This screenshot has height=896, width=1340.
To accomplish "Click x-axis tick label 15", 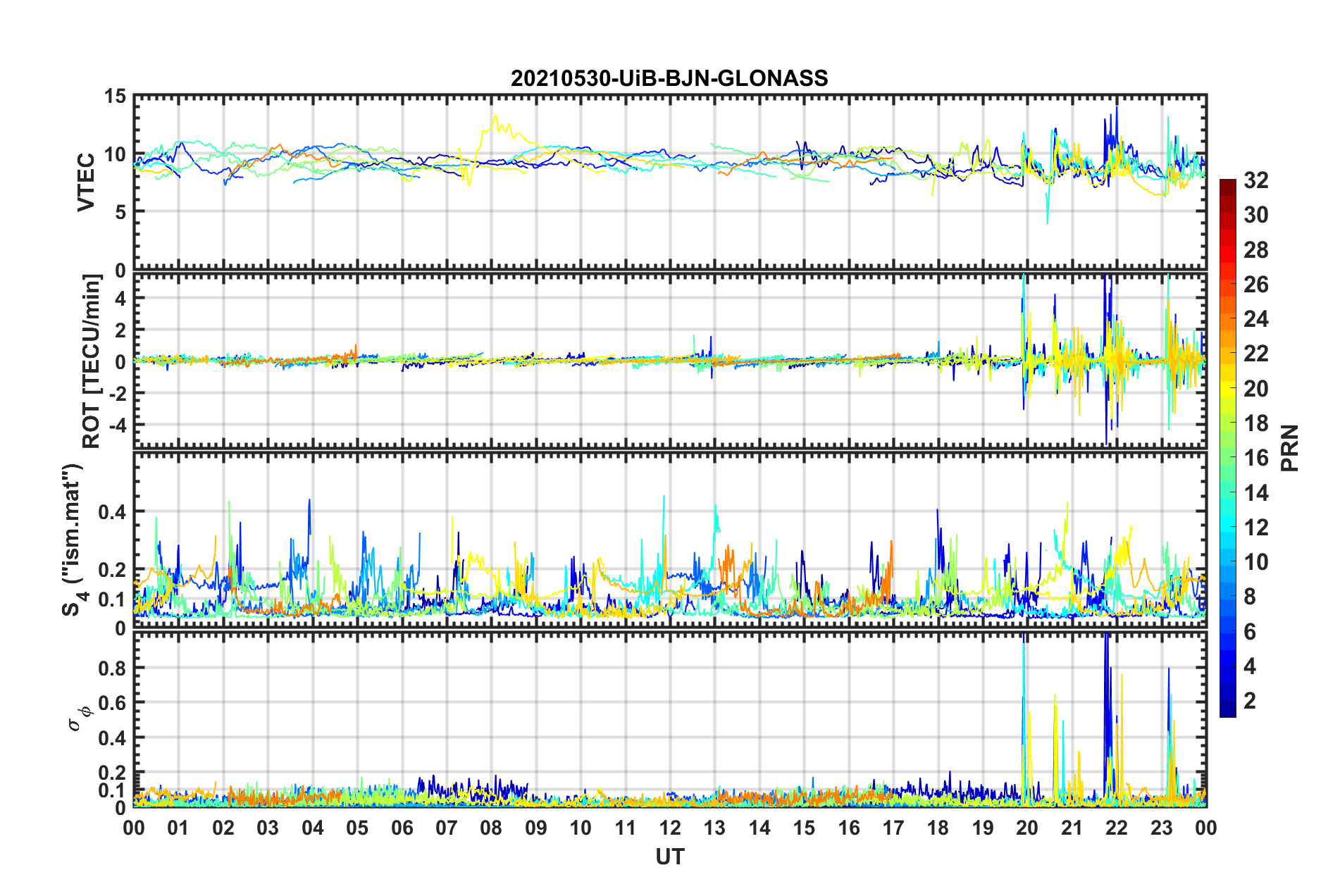I will (x=804, y=828).
